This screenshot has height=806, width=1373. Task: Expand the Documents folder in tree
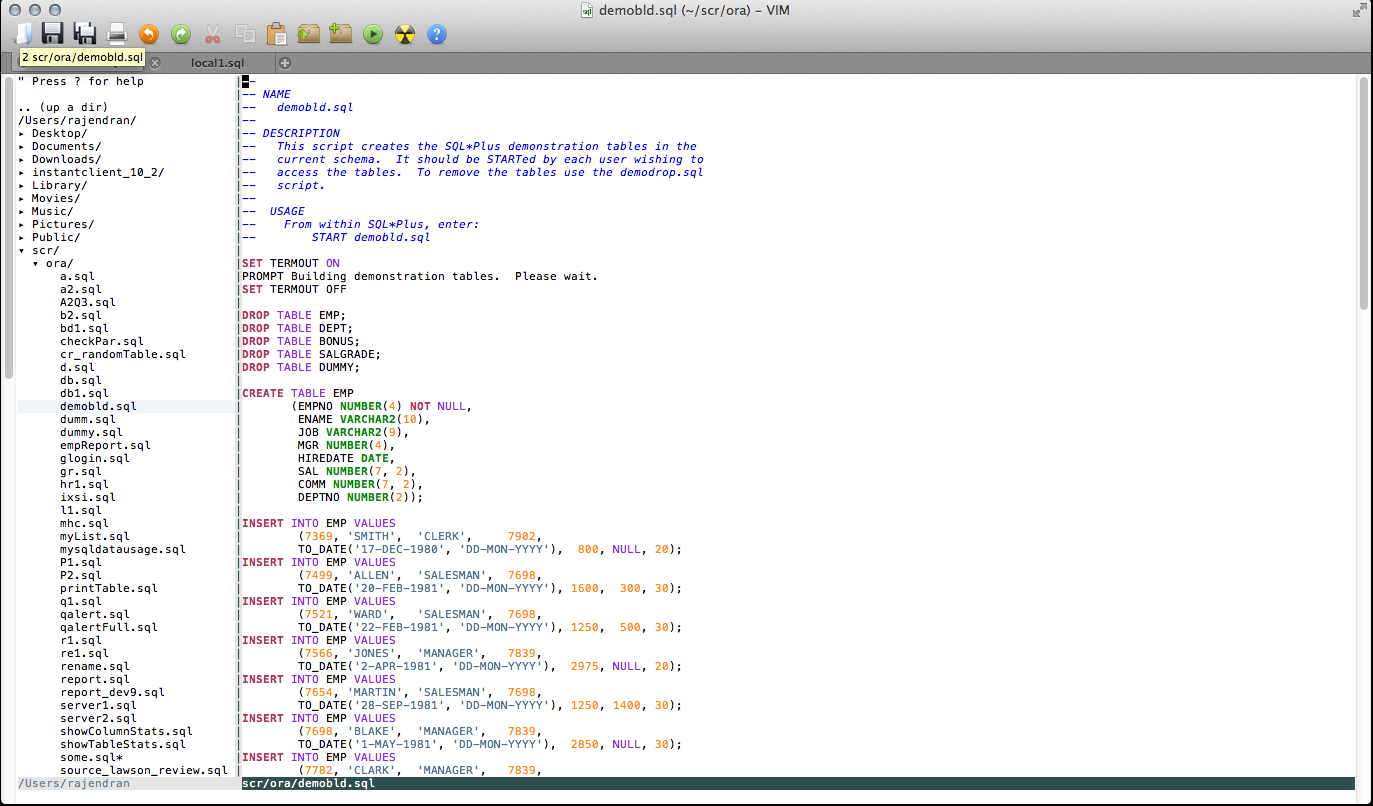tap(22, 146)
